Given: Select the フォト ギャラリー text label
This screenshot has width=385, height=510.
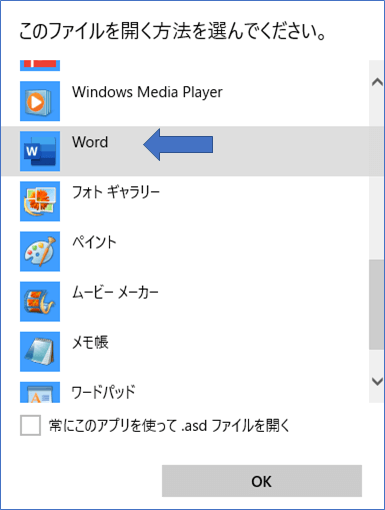Looking at the screenshot, I should pos(116,192).
